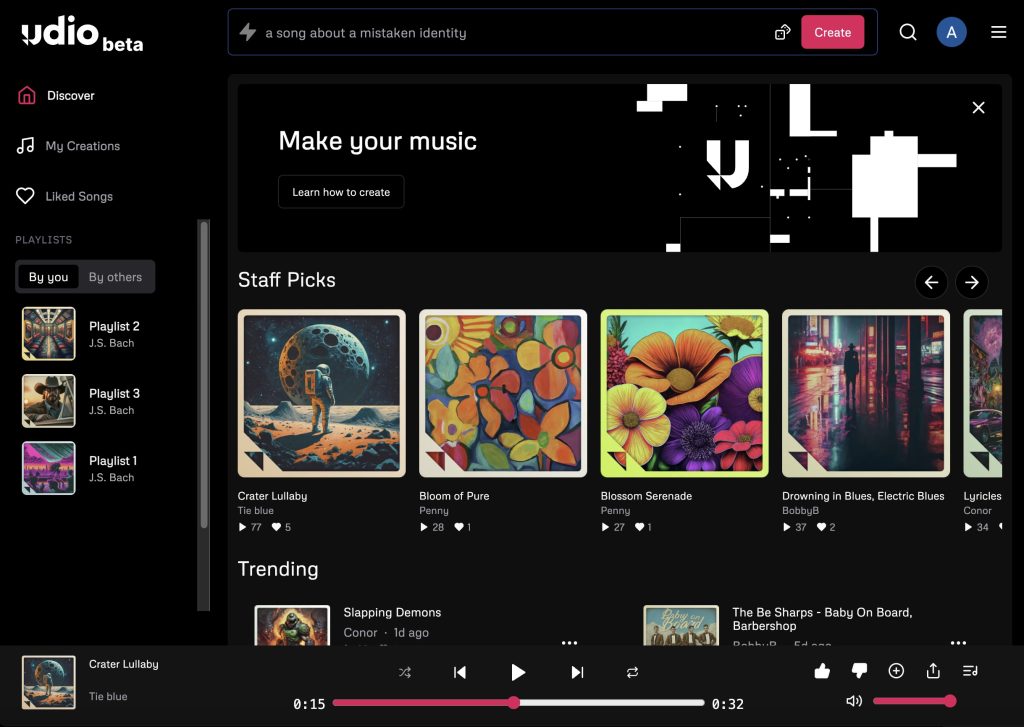Open My Creations in sidebar
Screen dimensions: 1024x727
pyautogui.click(x=82, y=146)
